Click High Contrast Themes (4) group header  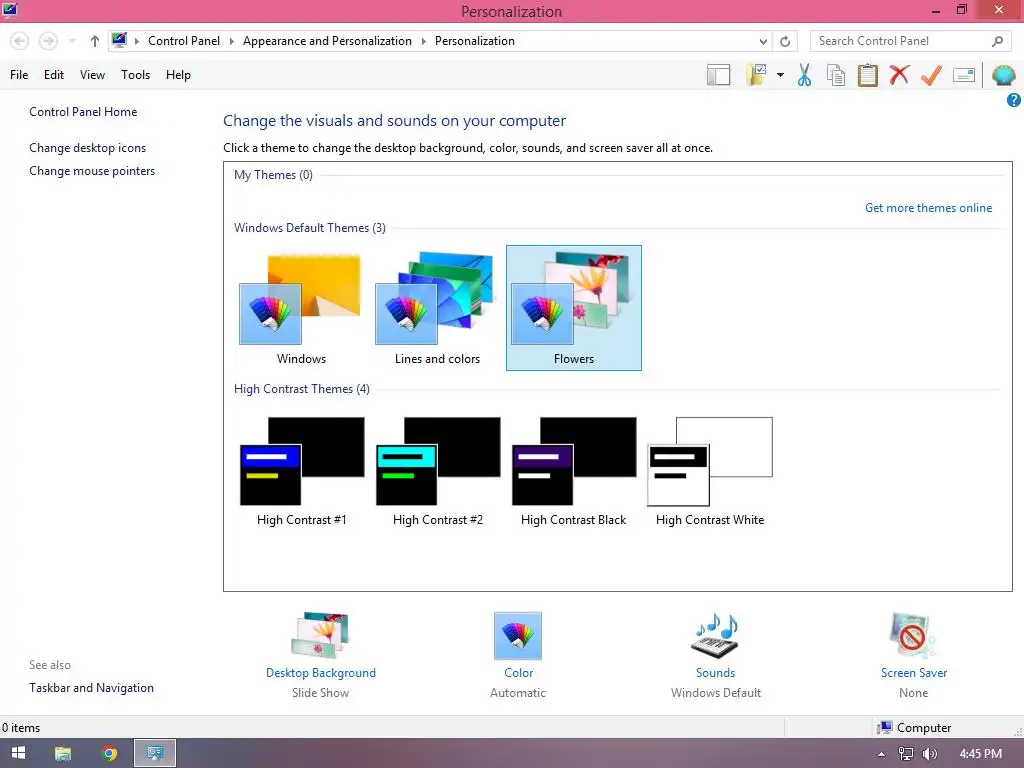click(302, 389)
